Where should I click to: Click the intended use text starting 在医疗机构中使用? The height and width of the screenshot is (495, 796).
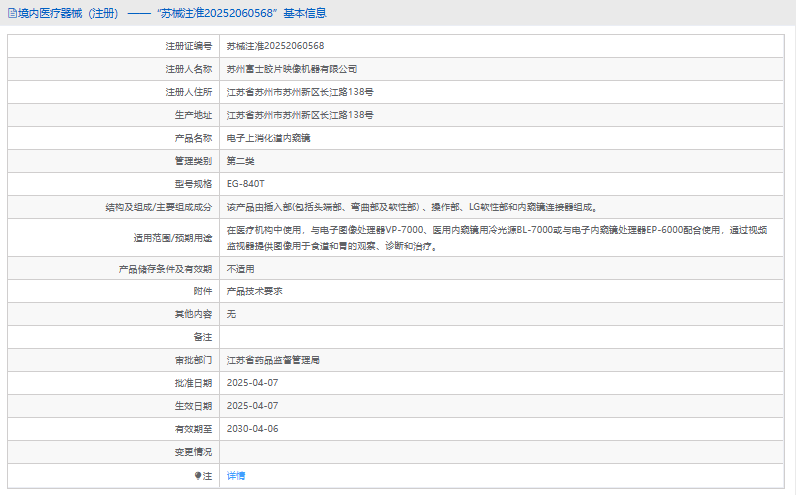[496, 238]
